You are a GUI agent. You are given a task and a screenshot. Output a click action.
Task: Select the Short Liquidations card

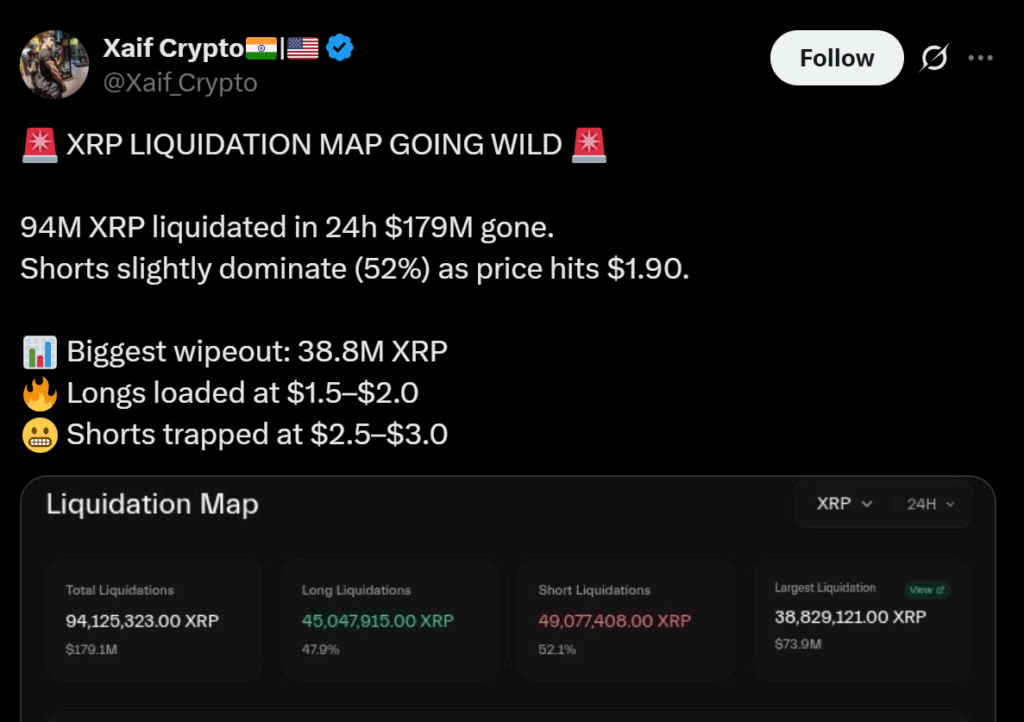(626, 620)
